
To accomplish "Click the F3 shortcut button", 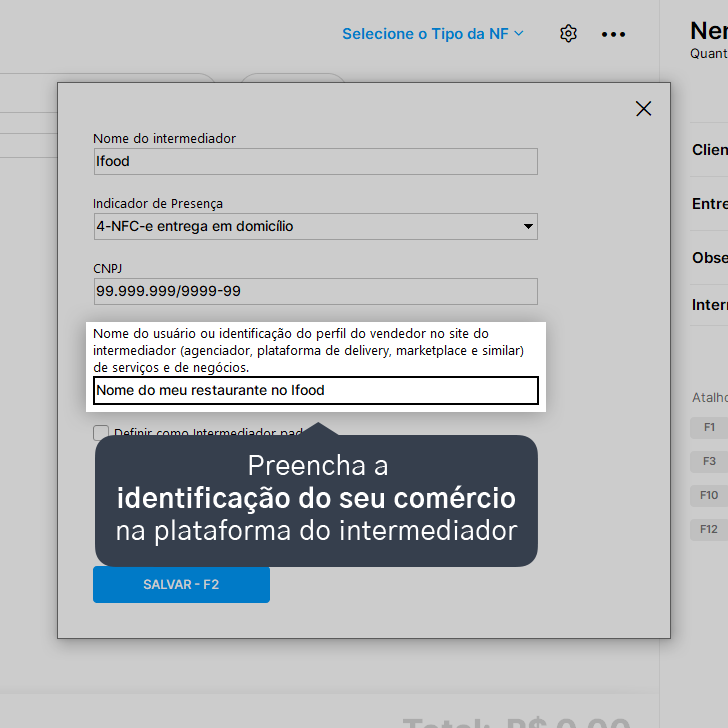I will [709, 462].
